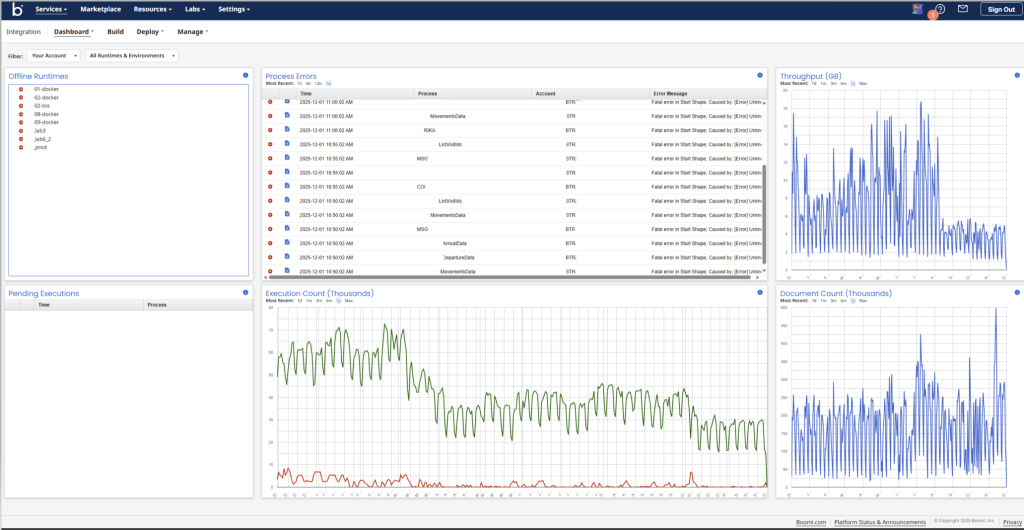This screenshot has width=1024, height=530.
Task: Select 12h range in Process Errors
Action: 318,84
